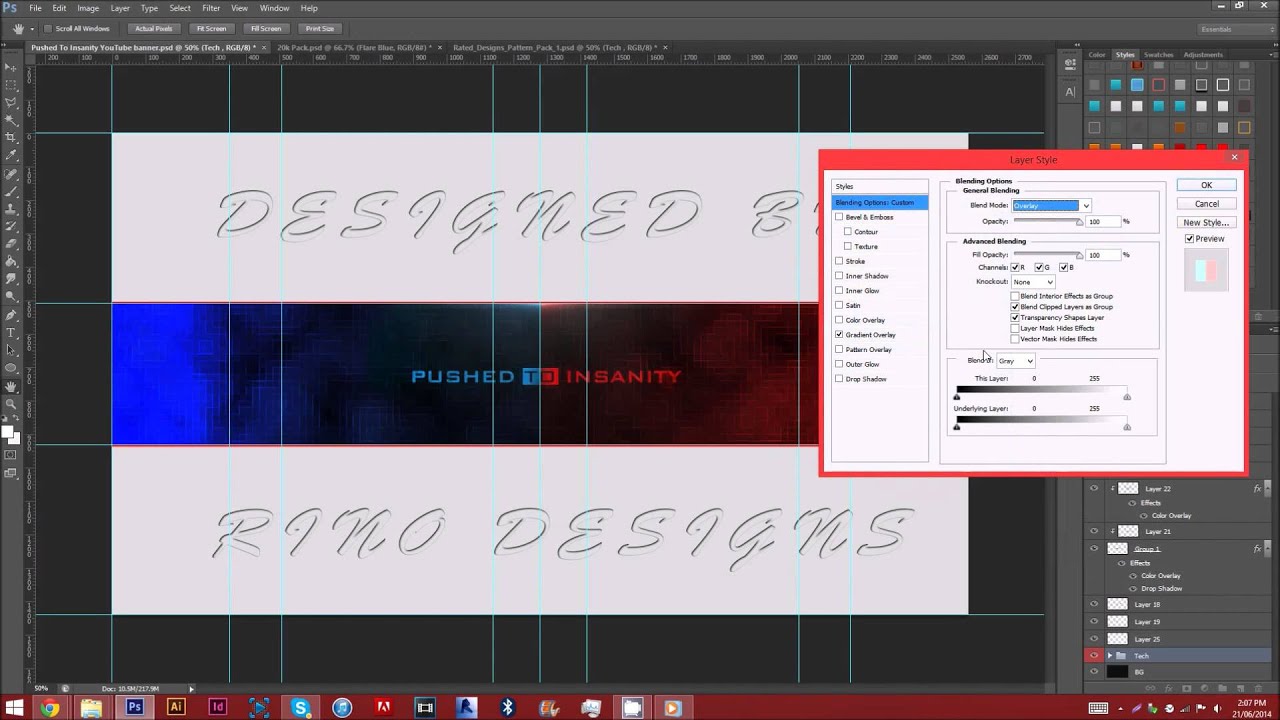Enable the Bevel & Emboss style checkbox
The image size is (1280, 720).
[x=839, y=217]
